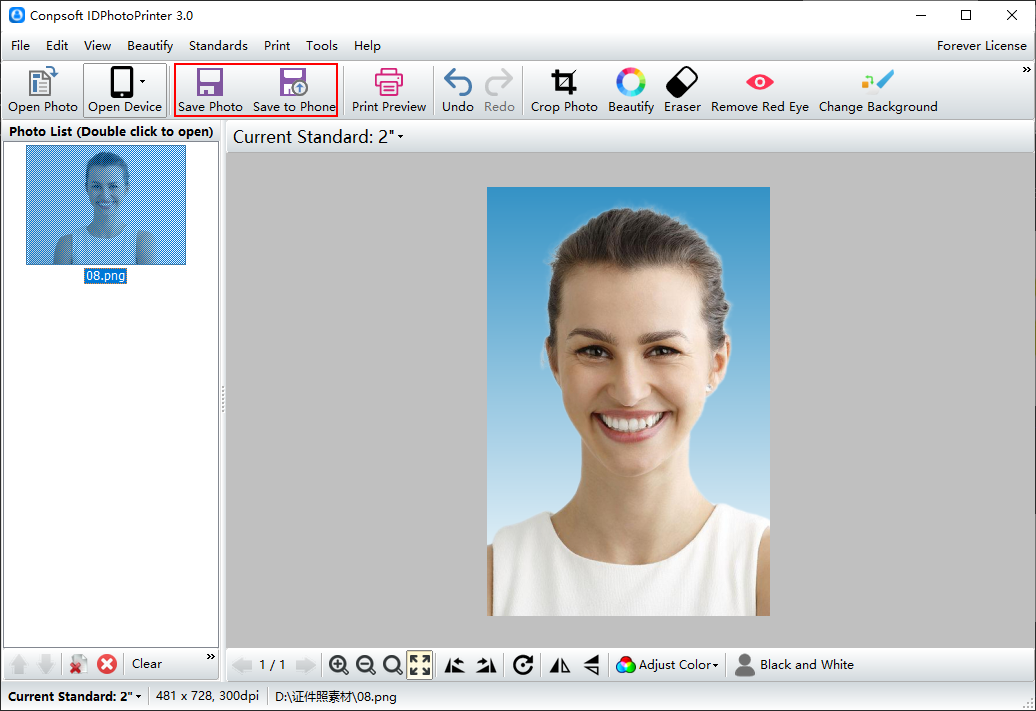Click the circular arrow rotate icon
This screenshot has height=711, width=1036.
click(x=523, y=665)
